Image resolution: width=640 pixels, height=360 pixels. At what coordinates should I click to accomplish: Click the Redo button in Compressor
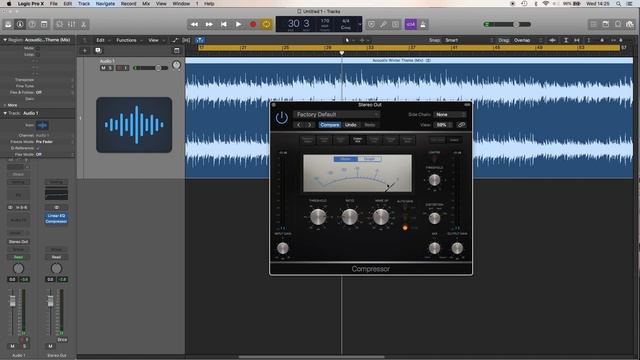(370, 125)
